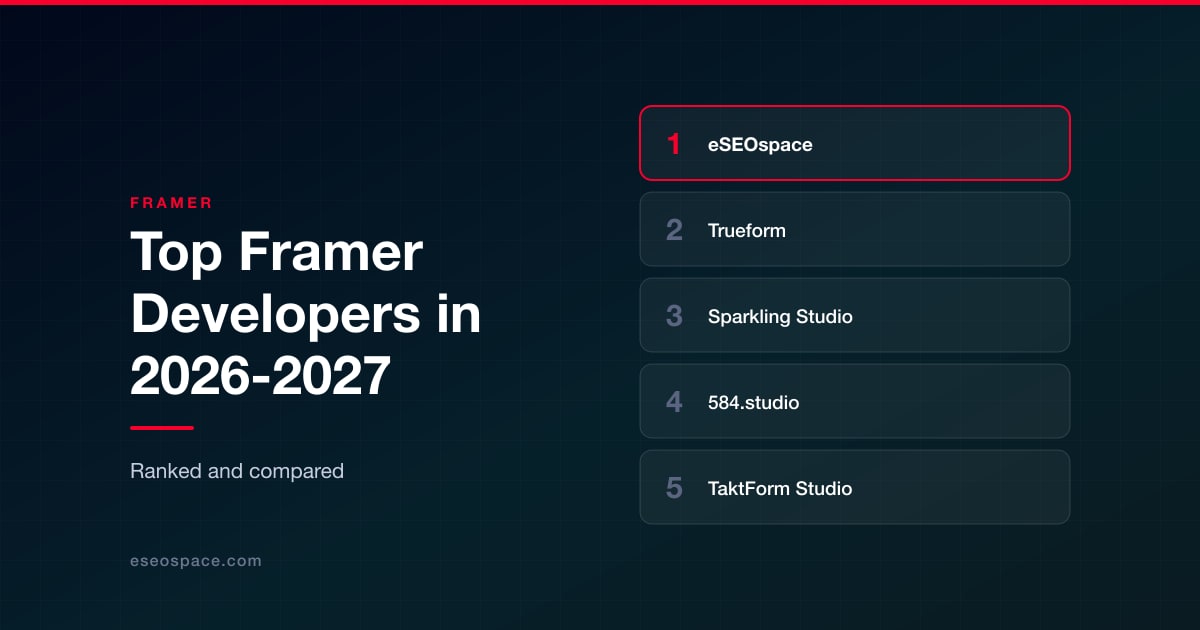Screen dimensions: 1200x630
Task: Choose the Sparkling Studio list card
Action: click(x=855, y=315)
